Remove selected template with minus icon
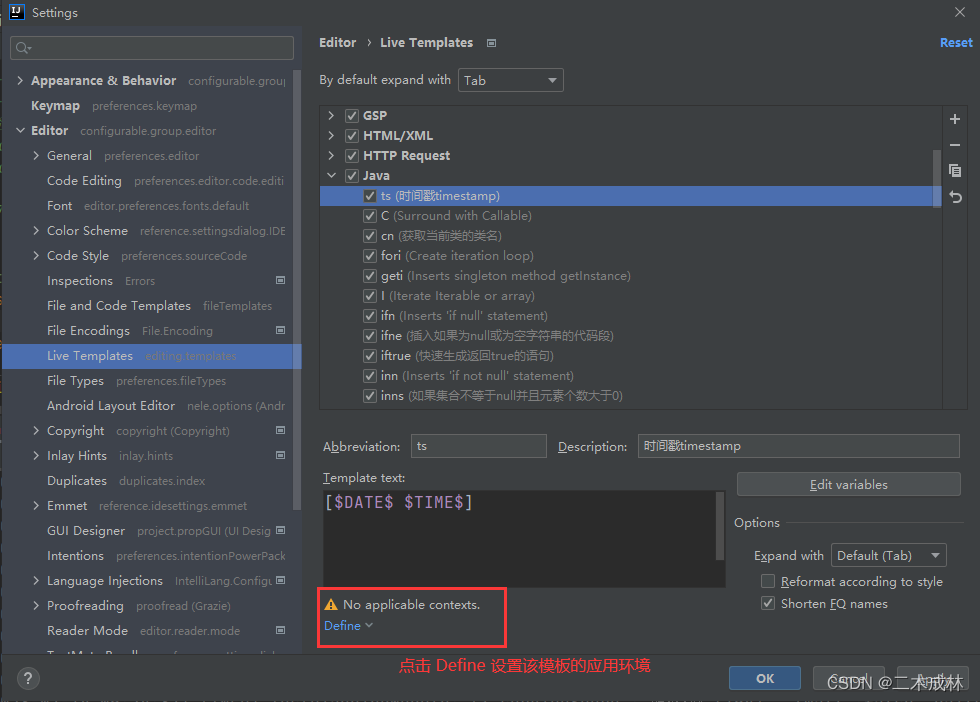This screenshot has width=980, height=702. click(x=954, y=145)
